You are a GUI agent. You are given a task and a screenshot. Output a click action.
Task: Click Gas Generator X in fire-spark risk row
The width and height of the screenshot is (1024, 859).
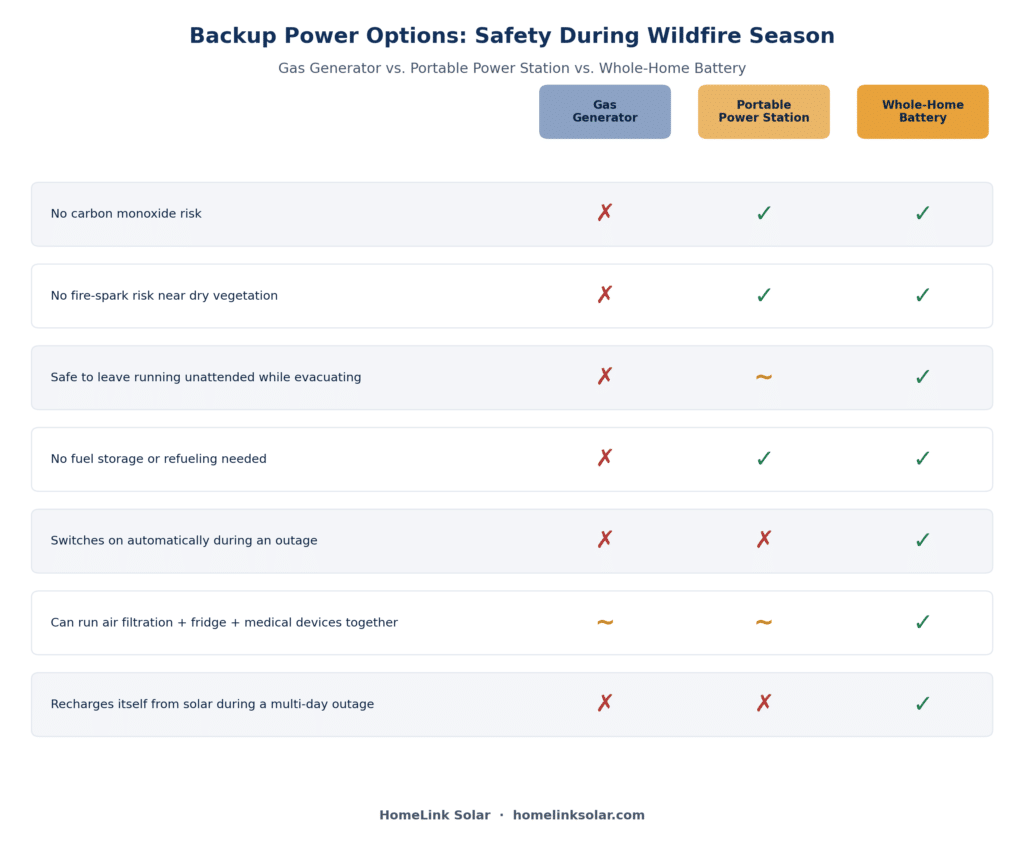point(605,294)
